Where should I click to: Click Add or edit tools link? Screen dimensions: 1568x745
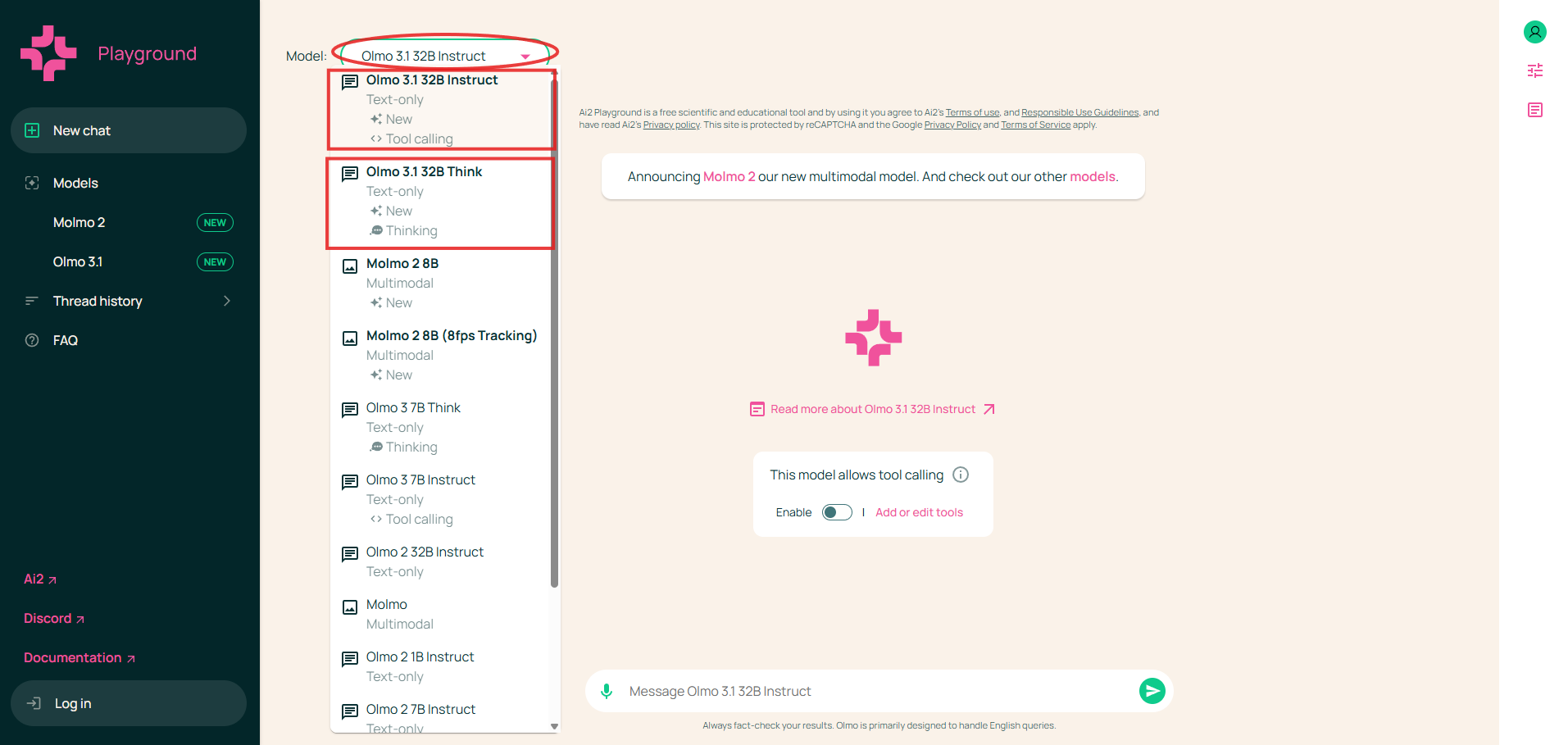click(919, 512)
